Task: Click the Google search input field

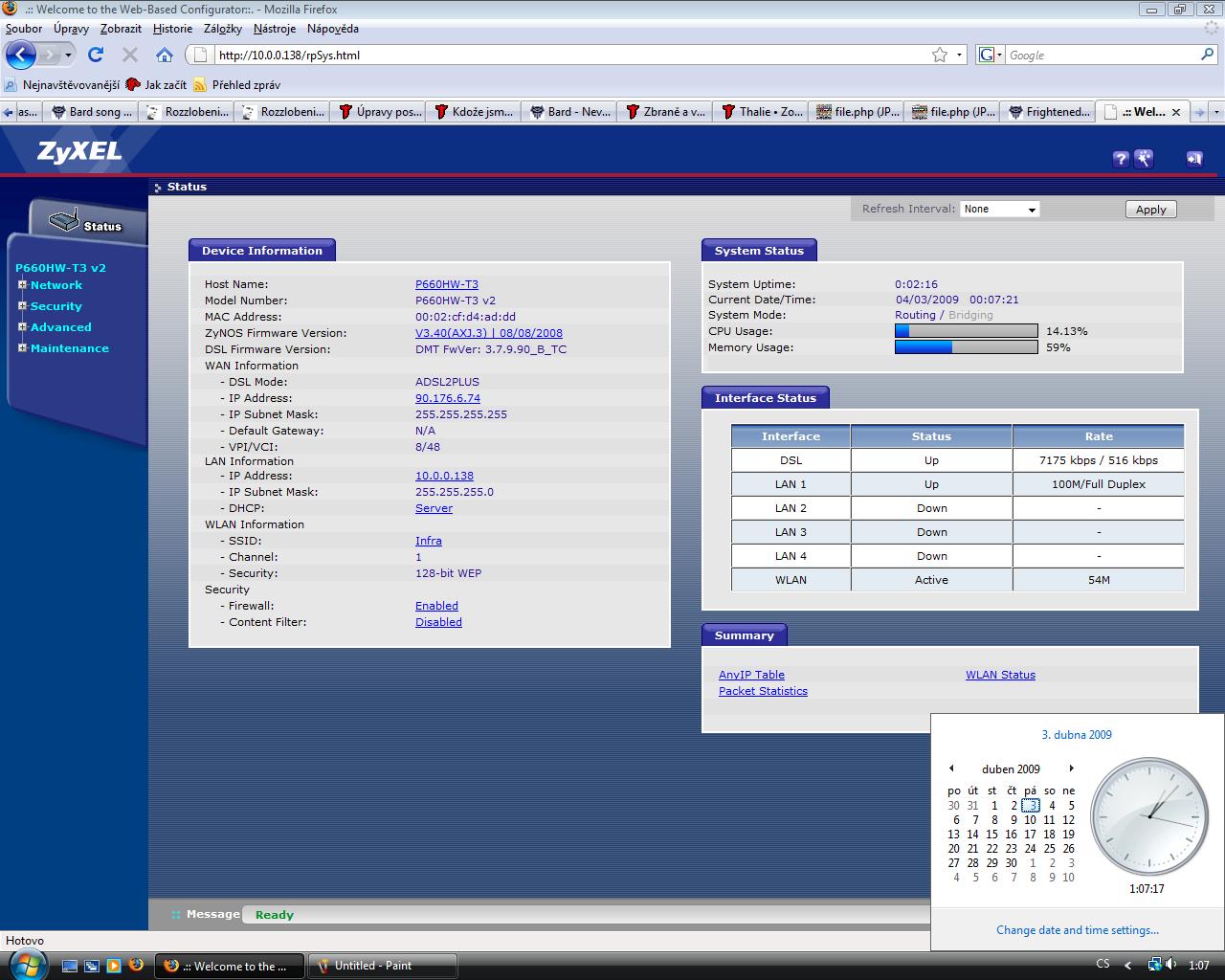Action: (x=1101, y=56)
